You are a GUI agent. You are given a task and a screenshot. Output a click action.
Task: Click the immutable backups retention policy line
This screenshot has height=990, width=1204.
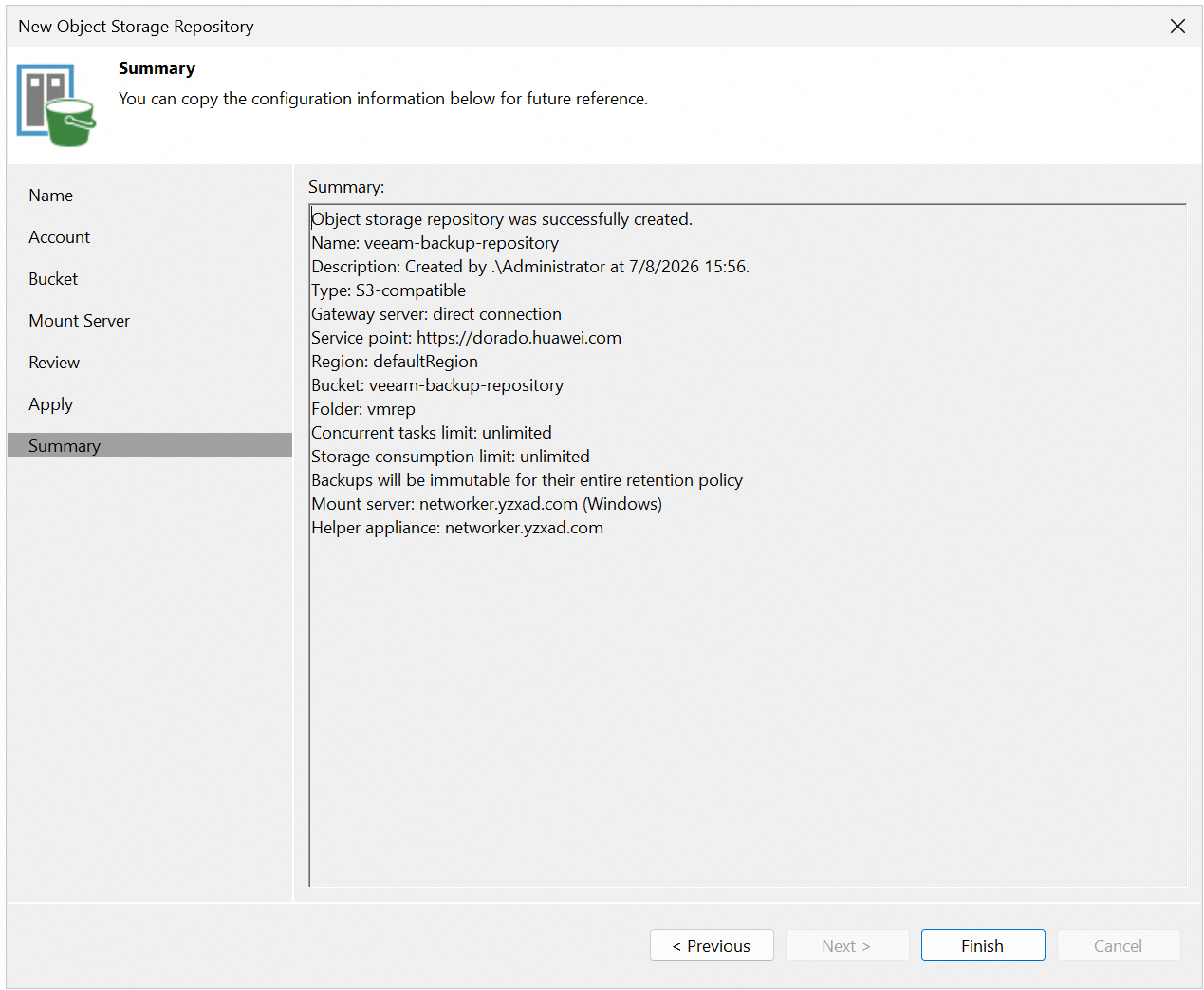[x=527, y=480]
